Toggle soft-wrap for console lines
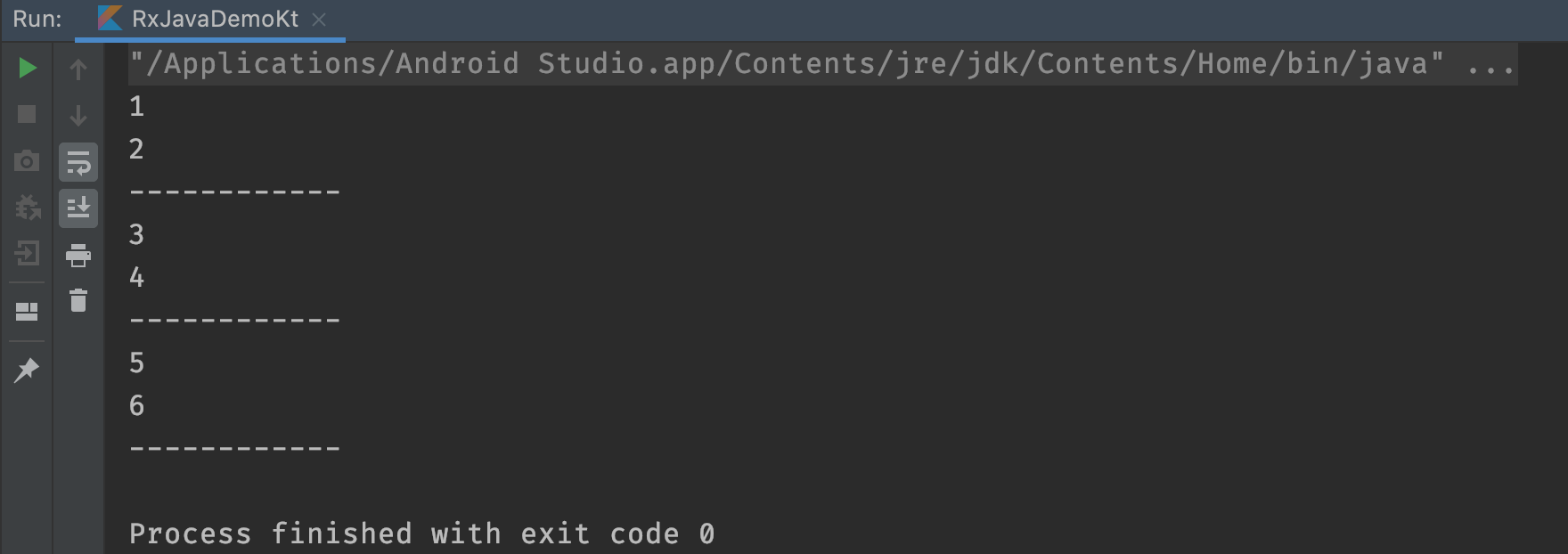Image resolution: width=1568 pixels, height=554 pixels. click(x=78, y=162)
